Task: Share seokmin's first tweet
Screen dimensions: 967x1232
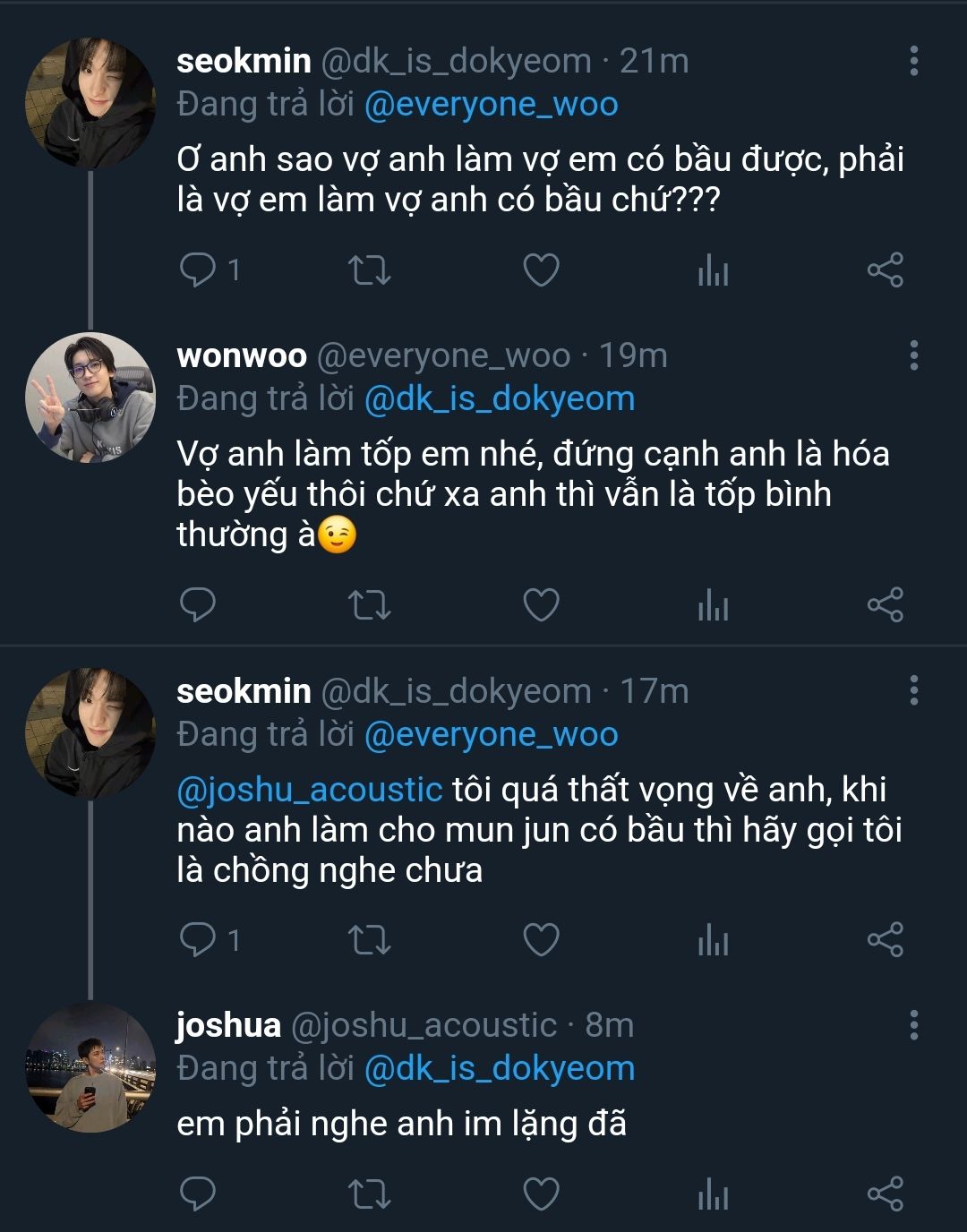Action: click(885, 269)
